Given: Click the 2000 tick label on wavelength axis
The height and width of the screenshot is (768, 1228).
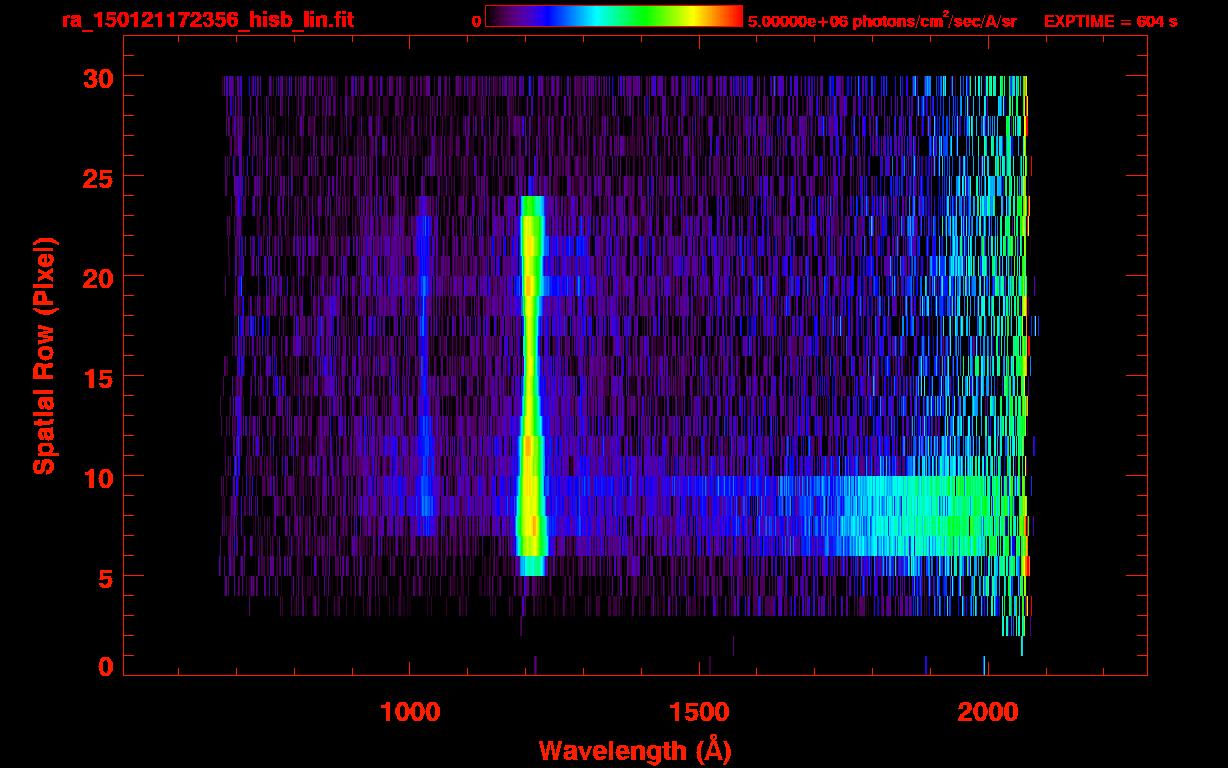Looking at the screenshot, I should (x=986, y=712).
